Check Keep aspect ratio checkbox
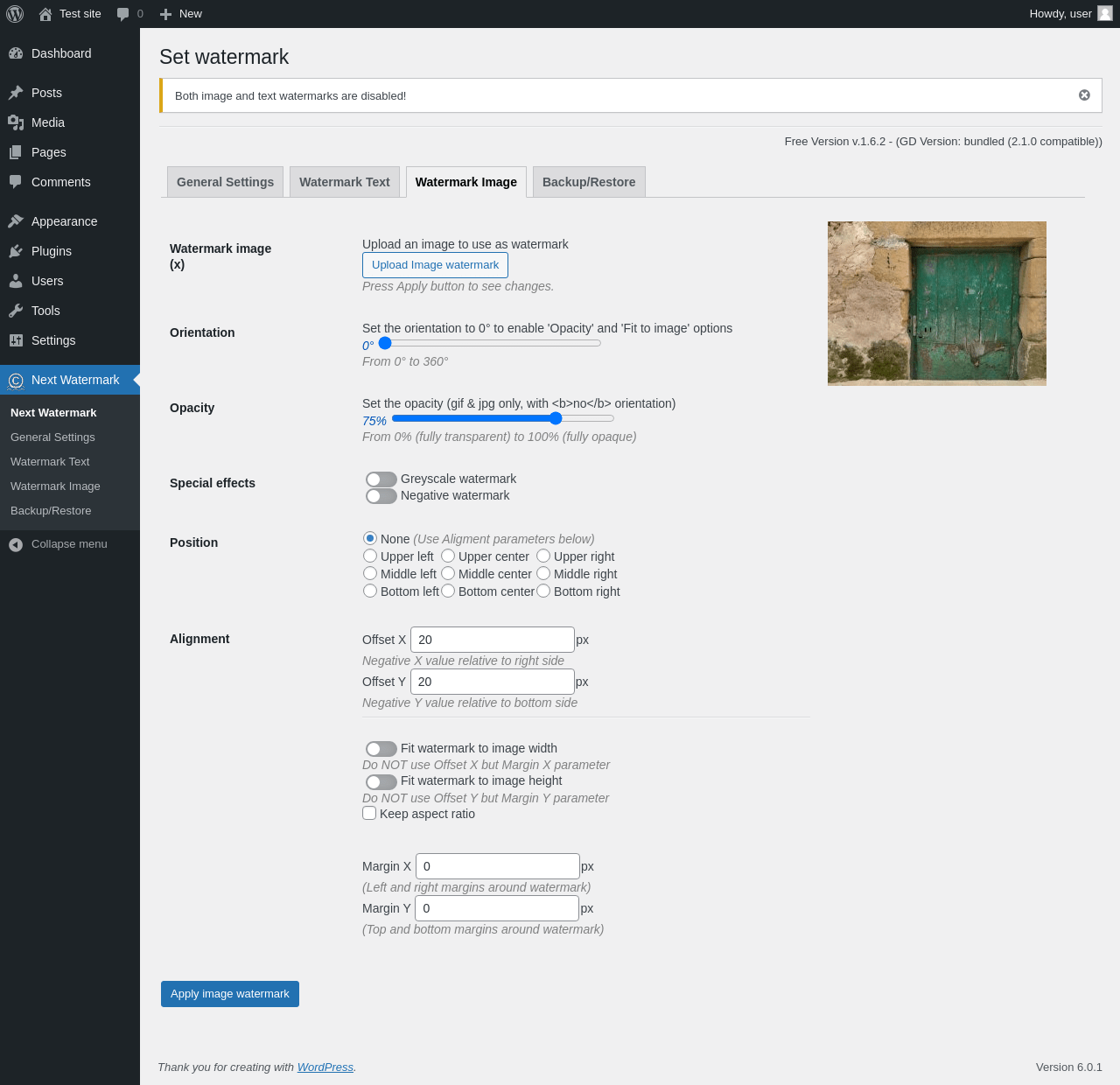 (x=369, y=813)
